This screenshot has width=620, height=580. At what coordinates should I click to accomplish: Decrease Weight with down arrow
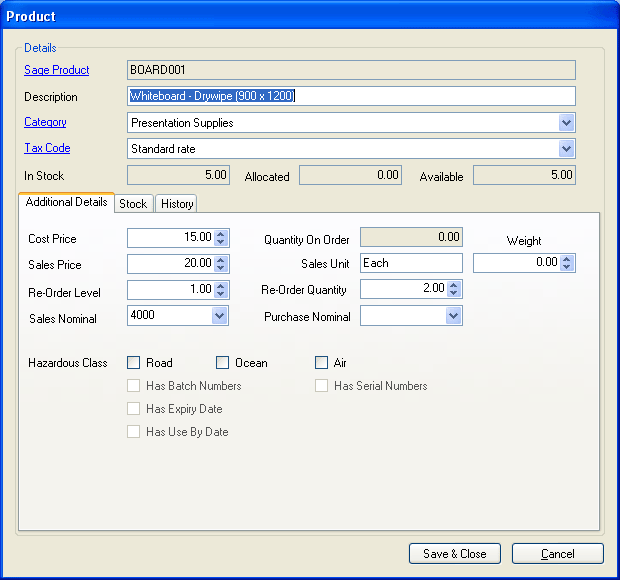tap(567, 267)
